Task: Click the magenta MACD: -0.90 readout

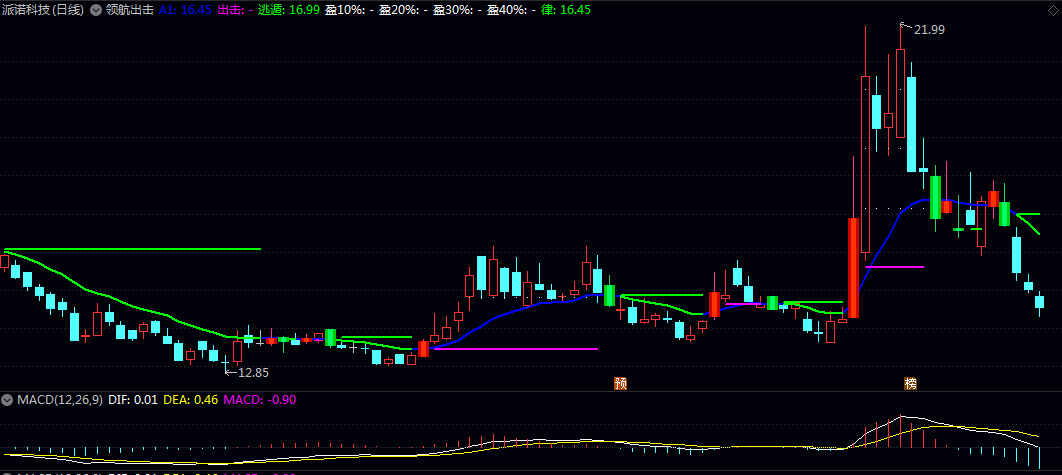Action: [259, 400]
